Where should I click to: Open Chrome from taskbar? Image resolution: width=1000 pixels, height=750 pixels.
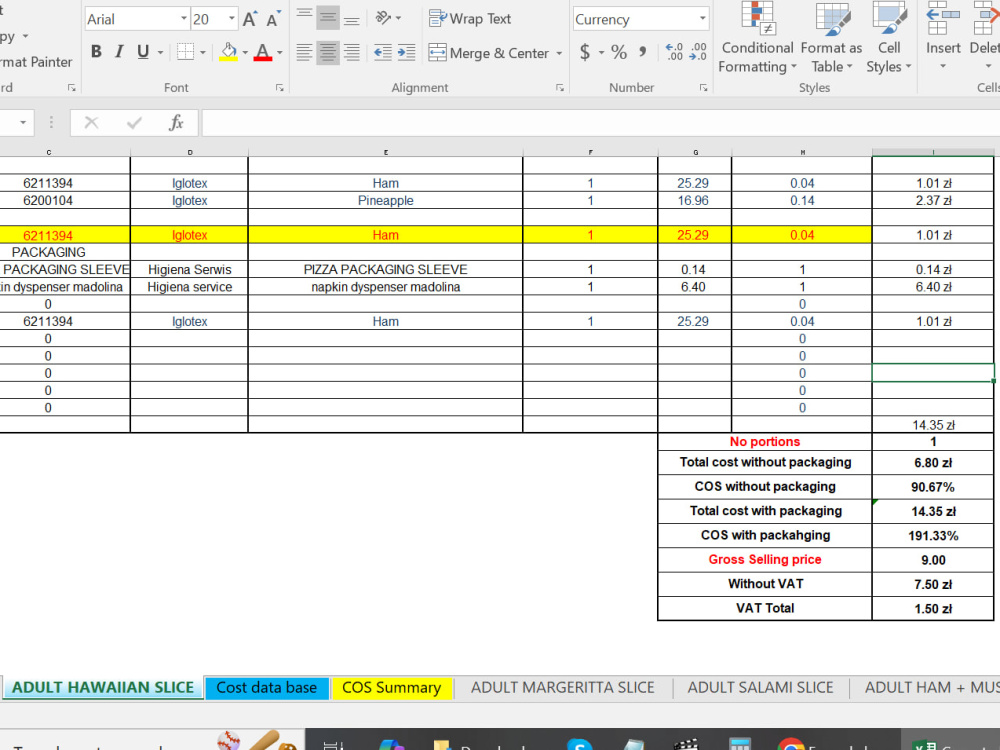click(x=791, y=744)
